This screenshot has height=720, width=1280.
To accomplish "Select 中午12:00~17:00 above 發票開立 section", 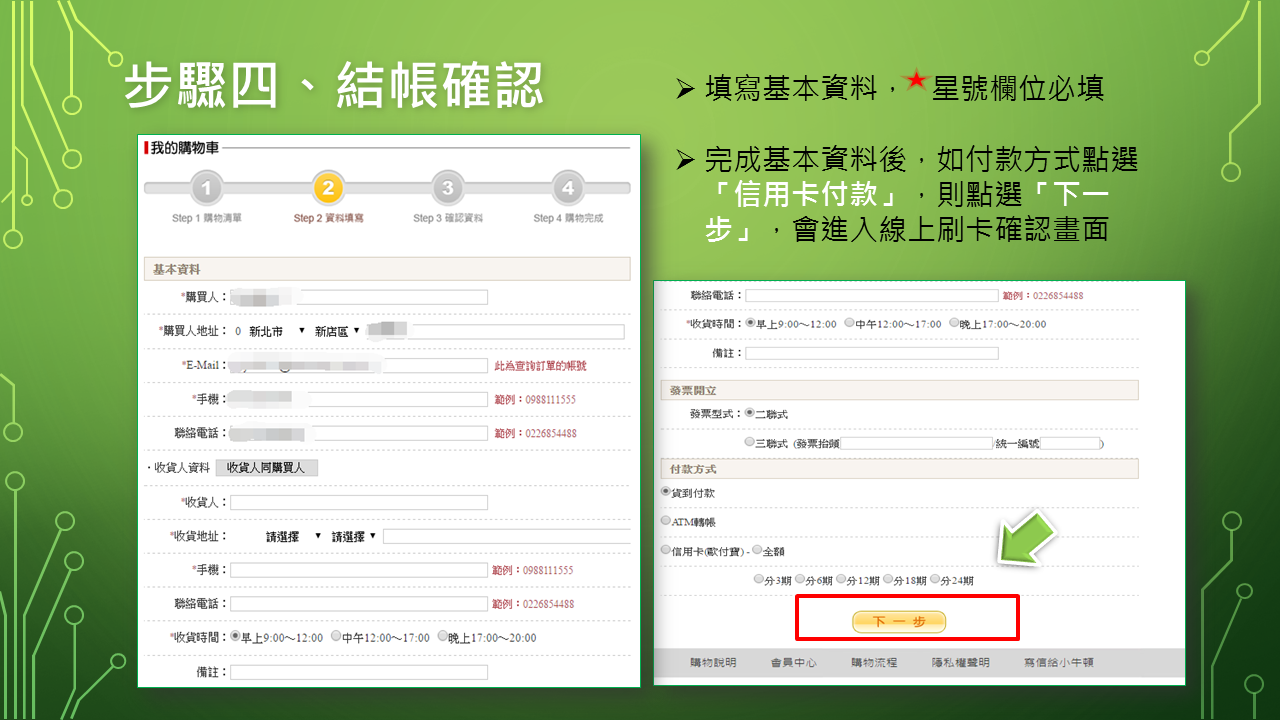I will tap(850, 323).
